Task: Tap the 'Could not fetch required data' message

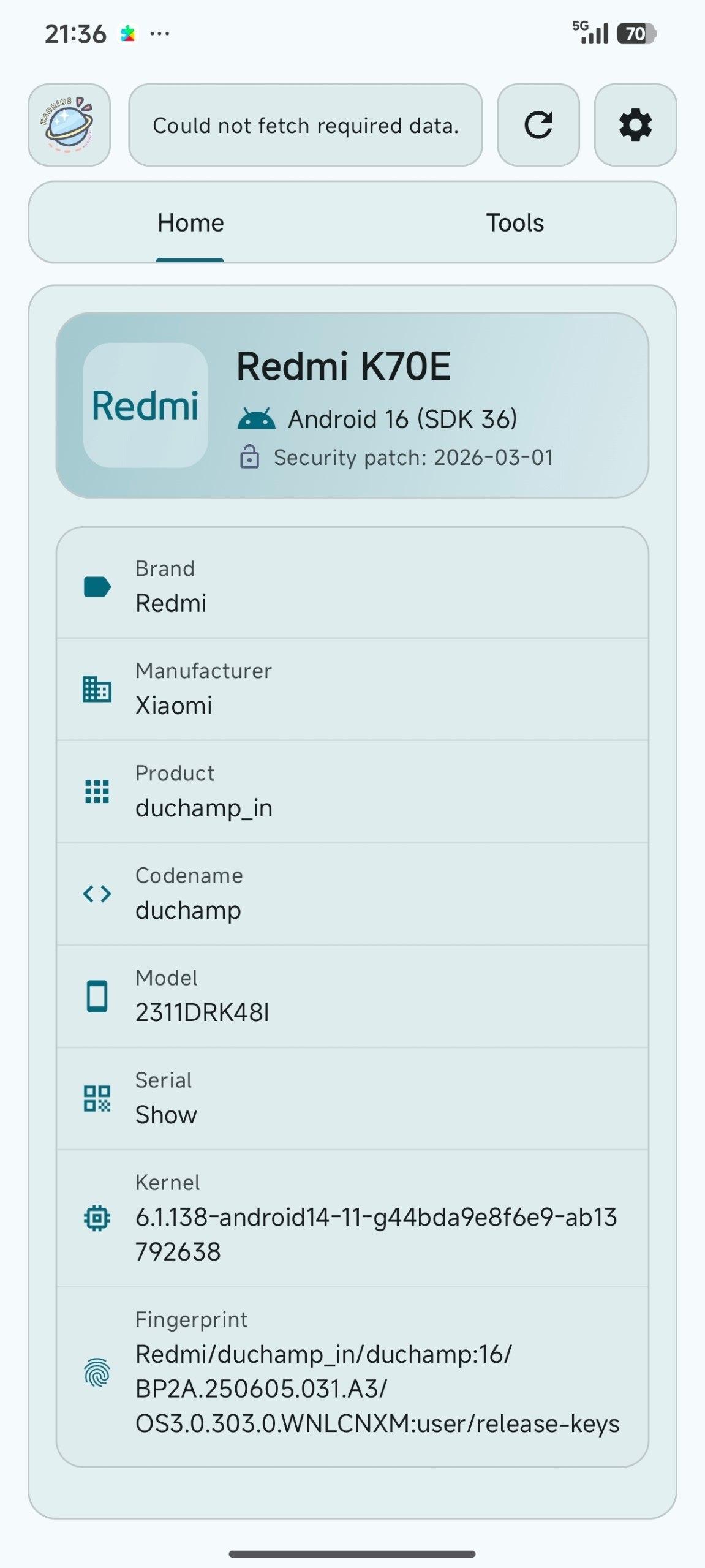Action: point(305,125)
